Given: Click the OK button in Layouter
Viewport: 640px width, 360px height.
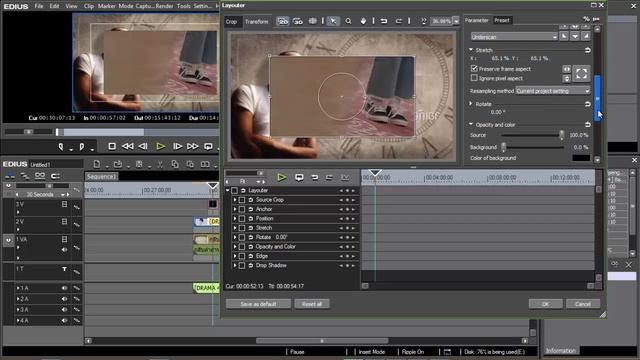Looking at the screenshot, I should (545, 304).
